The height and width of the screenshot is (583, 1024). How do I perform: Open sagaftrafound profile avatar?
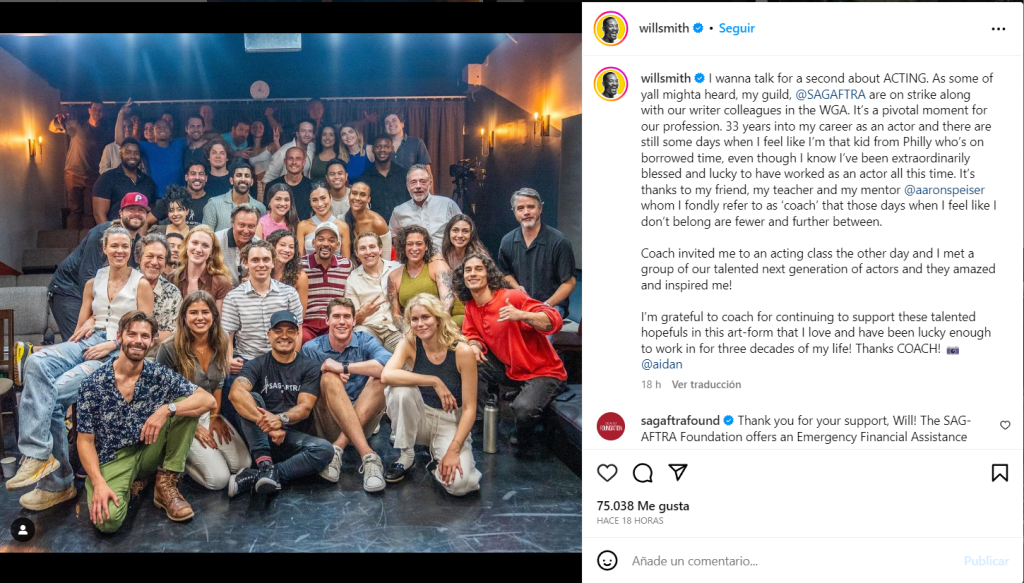click(611, 426)
